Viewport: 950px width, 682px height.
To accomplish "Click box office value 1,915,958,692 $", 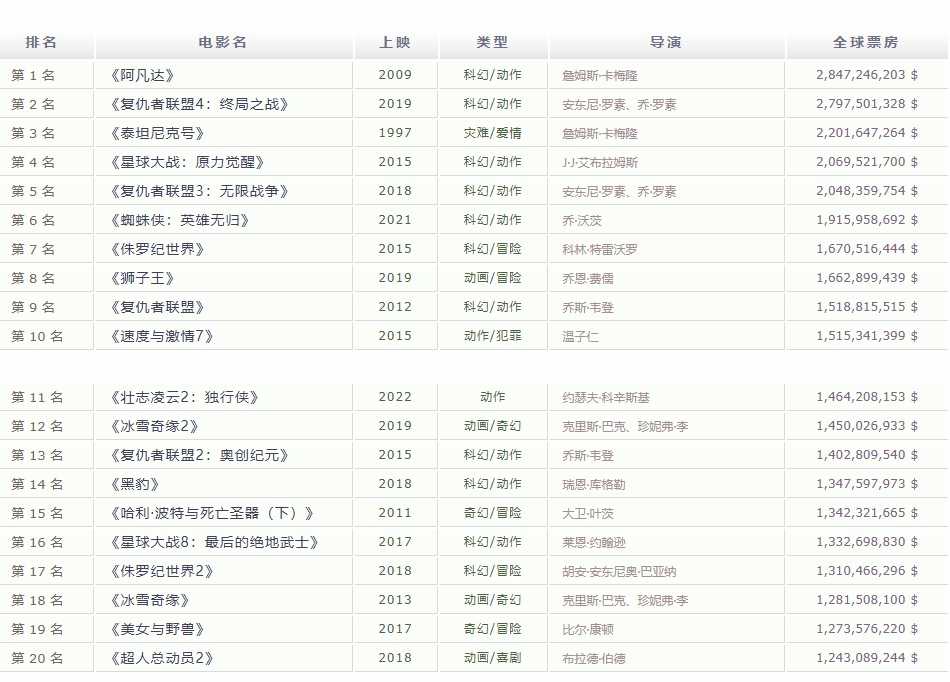I will click(x=867, y=220).
